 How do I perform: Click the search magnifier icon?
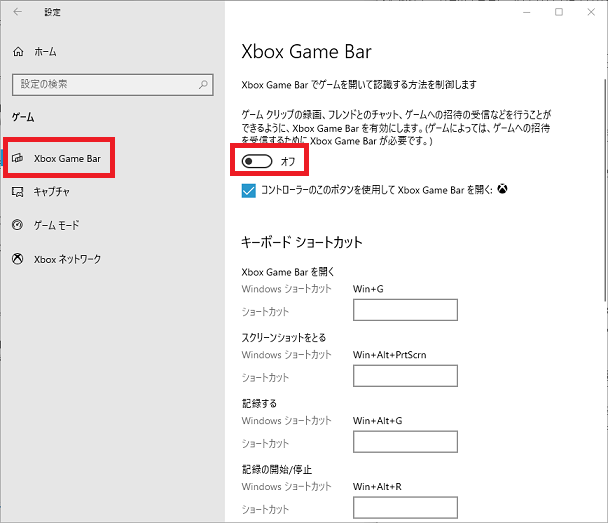click(x=203, y=84)
